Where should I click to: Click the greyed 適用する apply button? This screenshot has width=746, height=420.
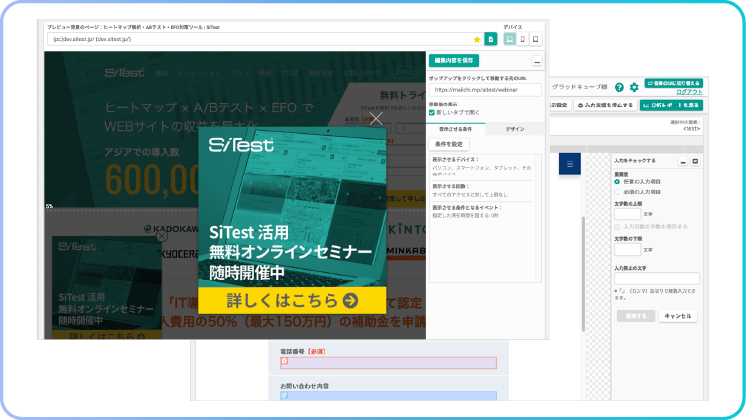(636, 316)
